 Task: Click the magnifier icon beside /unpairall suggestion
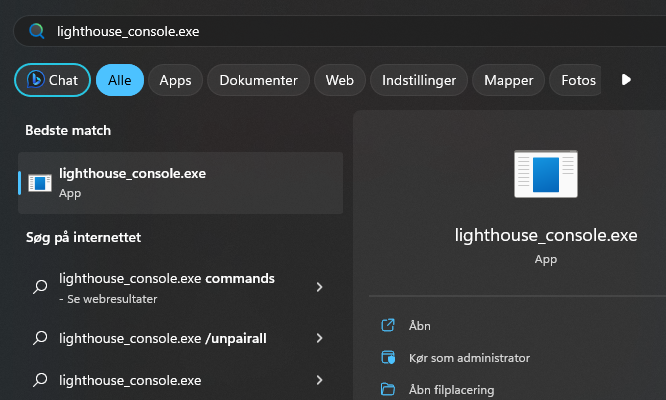click(x=40, y=338)
